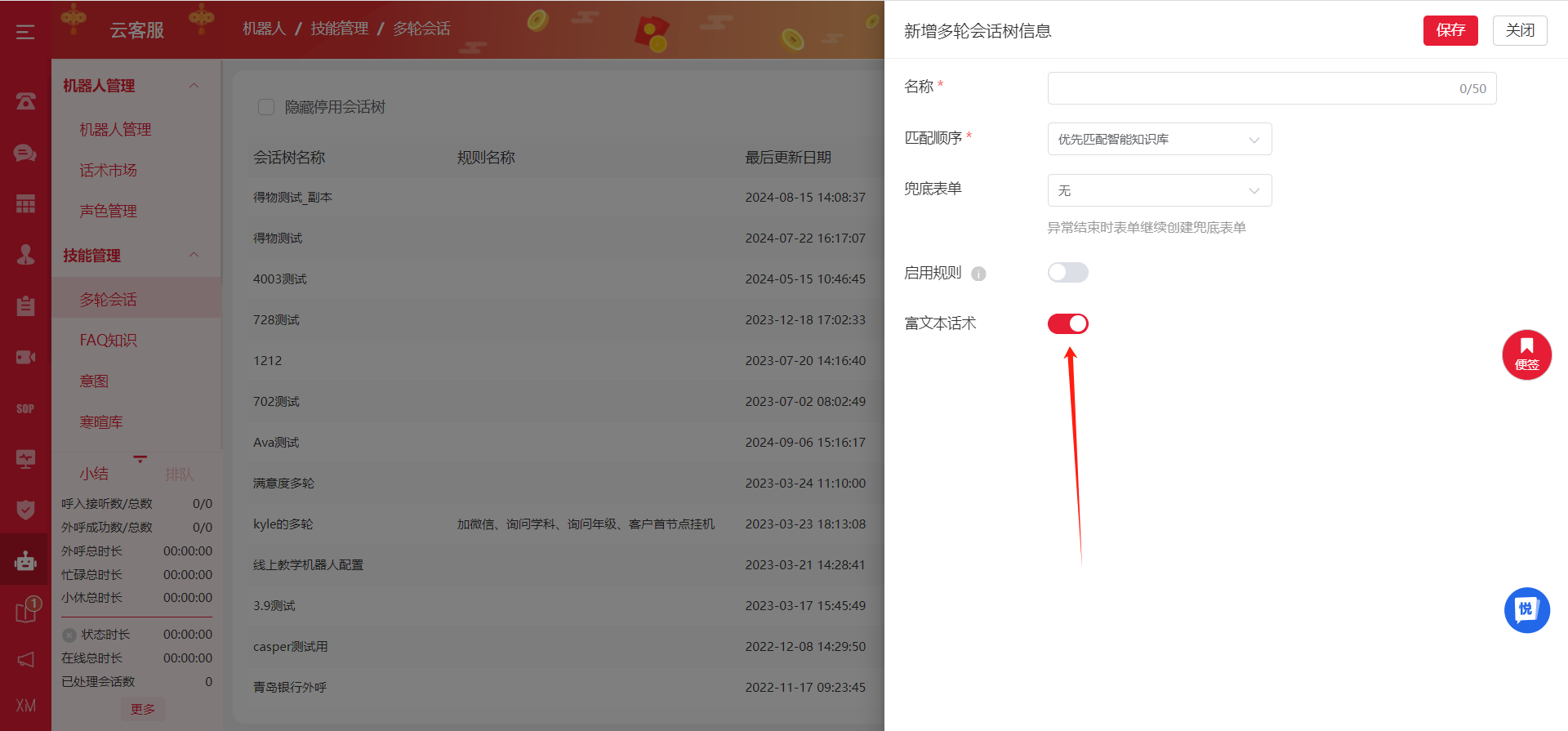The width and height of the screenshot is (1568, 731).
Task: Click the red 保存 button
Action: 1450,30
